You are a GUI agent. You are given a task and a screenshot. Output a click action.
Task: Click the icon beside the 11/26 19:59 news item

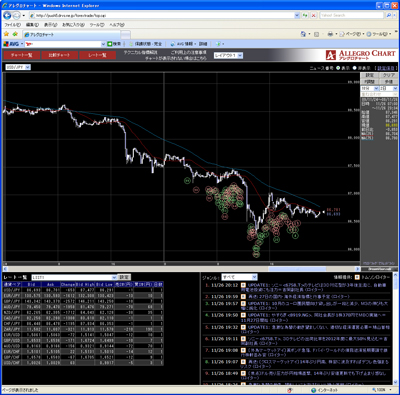(x=243, y=296)
